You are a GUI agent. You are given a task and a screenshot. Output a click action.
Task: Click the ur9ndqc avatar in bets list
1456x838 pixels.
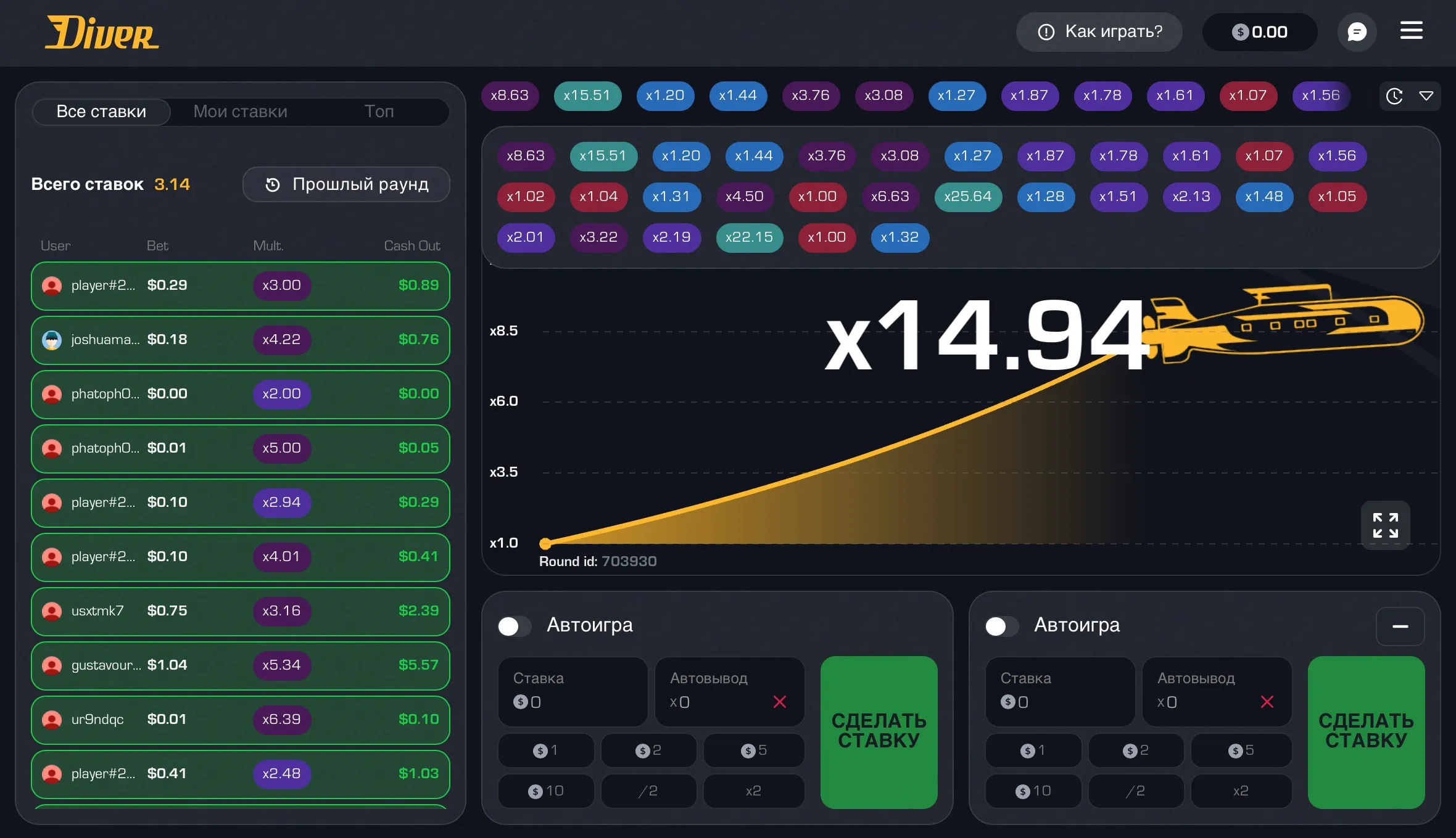52,720
